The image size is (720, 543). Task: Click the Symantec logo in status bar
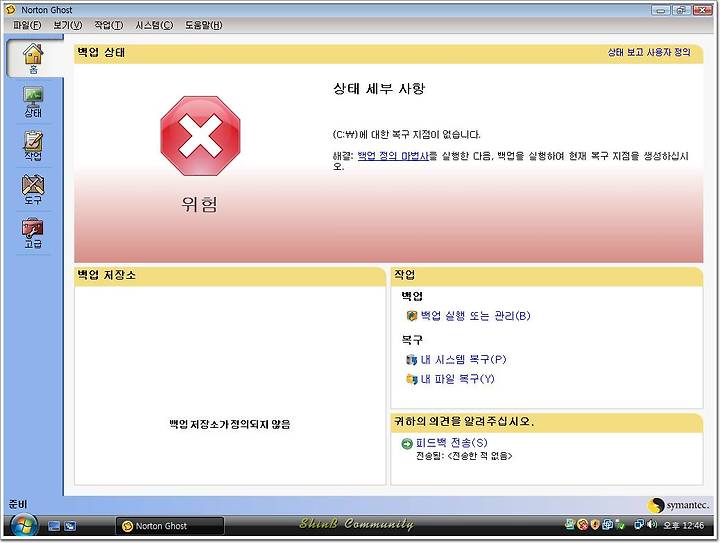tap(678, 505)
